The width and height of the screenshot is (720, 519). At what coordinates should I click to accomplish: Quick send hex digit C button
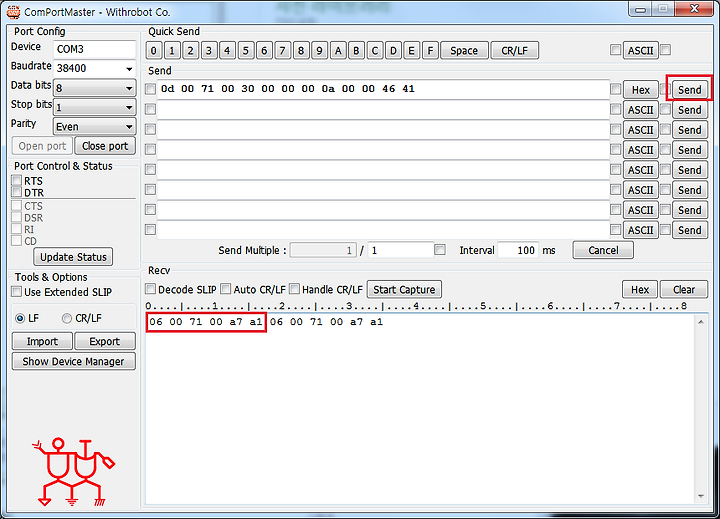375,51
